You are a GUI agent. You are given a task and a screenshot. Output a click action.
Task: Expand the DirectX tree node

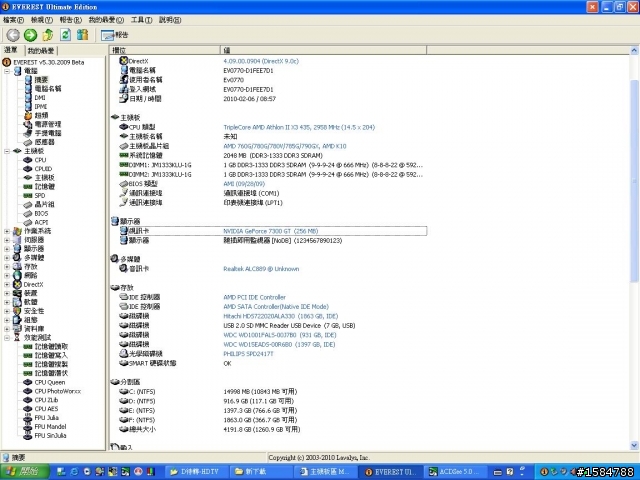(x=7, y=284)
